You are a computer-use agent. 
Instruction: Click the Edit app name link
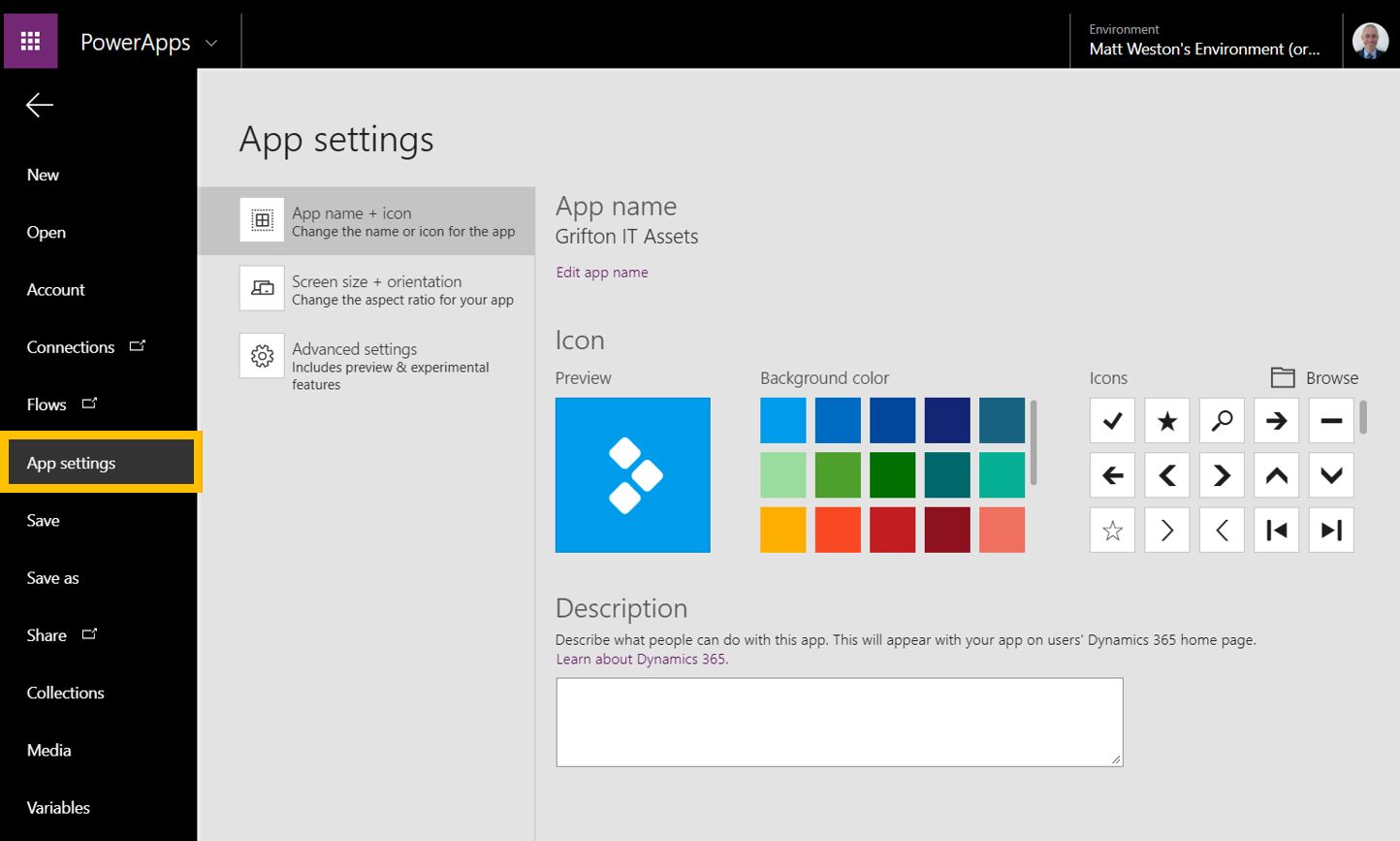(602, 273)
